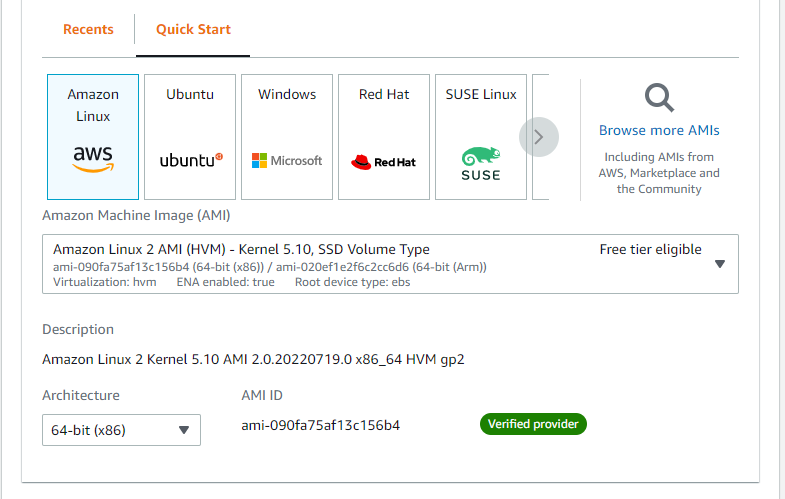Switch to the Quick Start tab
The height and width of the screenshot is (499, 785).
[x=193, y=29]
